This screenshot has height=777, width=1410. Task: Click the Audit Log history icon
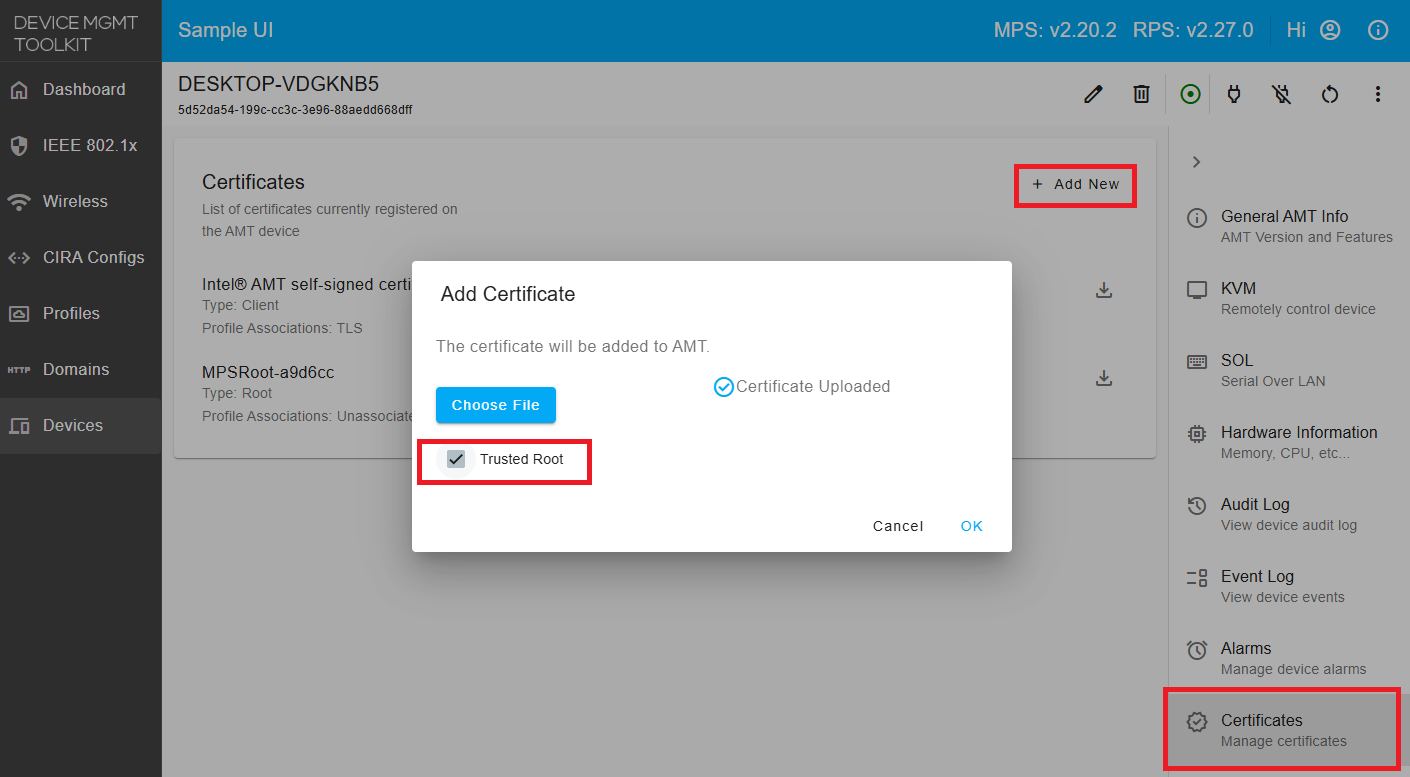1197,506
